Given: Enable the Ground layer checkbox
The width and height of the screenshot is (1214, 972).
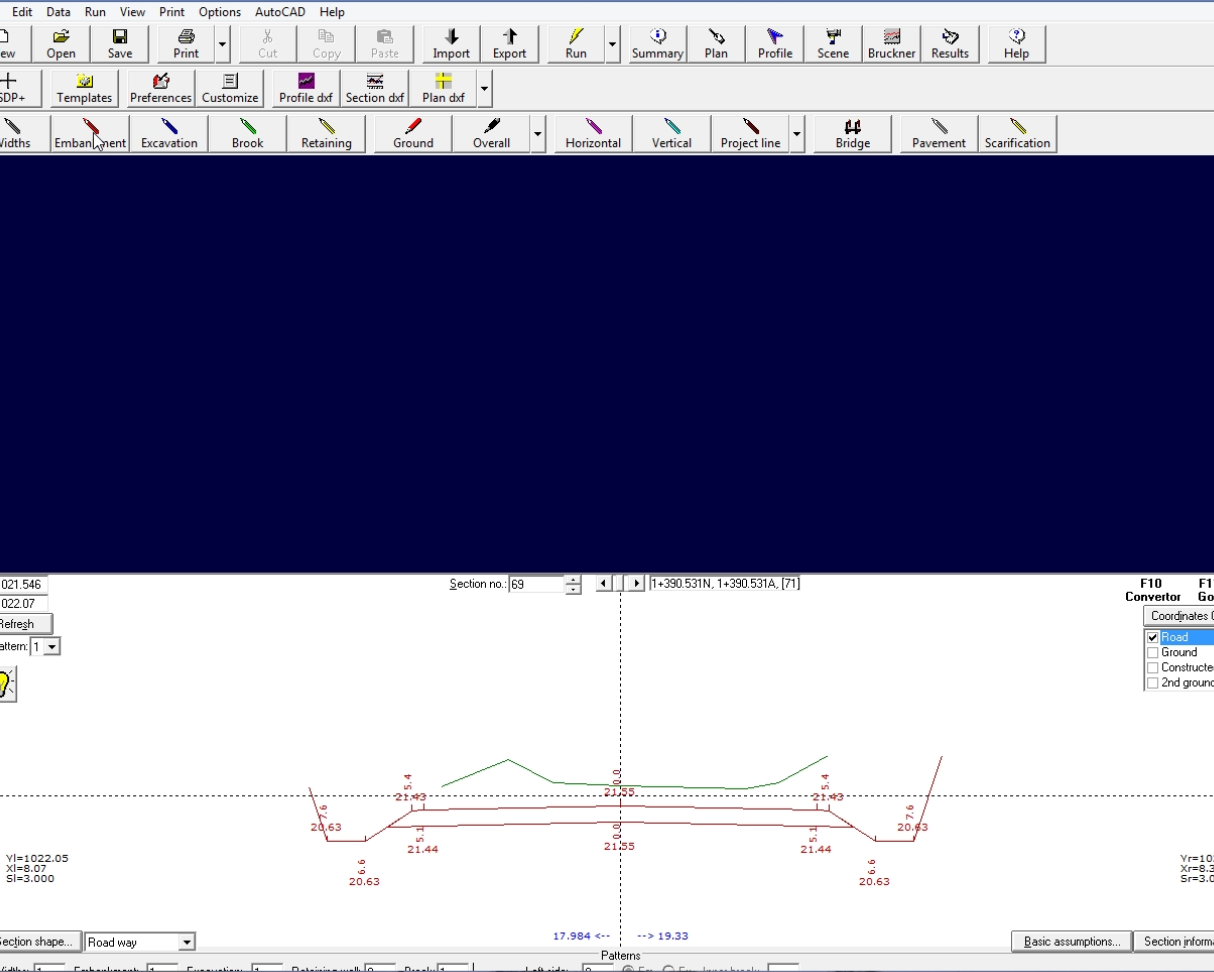Looking at the screenshot, I should (x=1153, y=652).
